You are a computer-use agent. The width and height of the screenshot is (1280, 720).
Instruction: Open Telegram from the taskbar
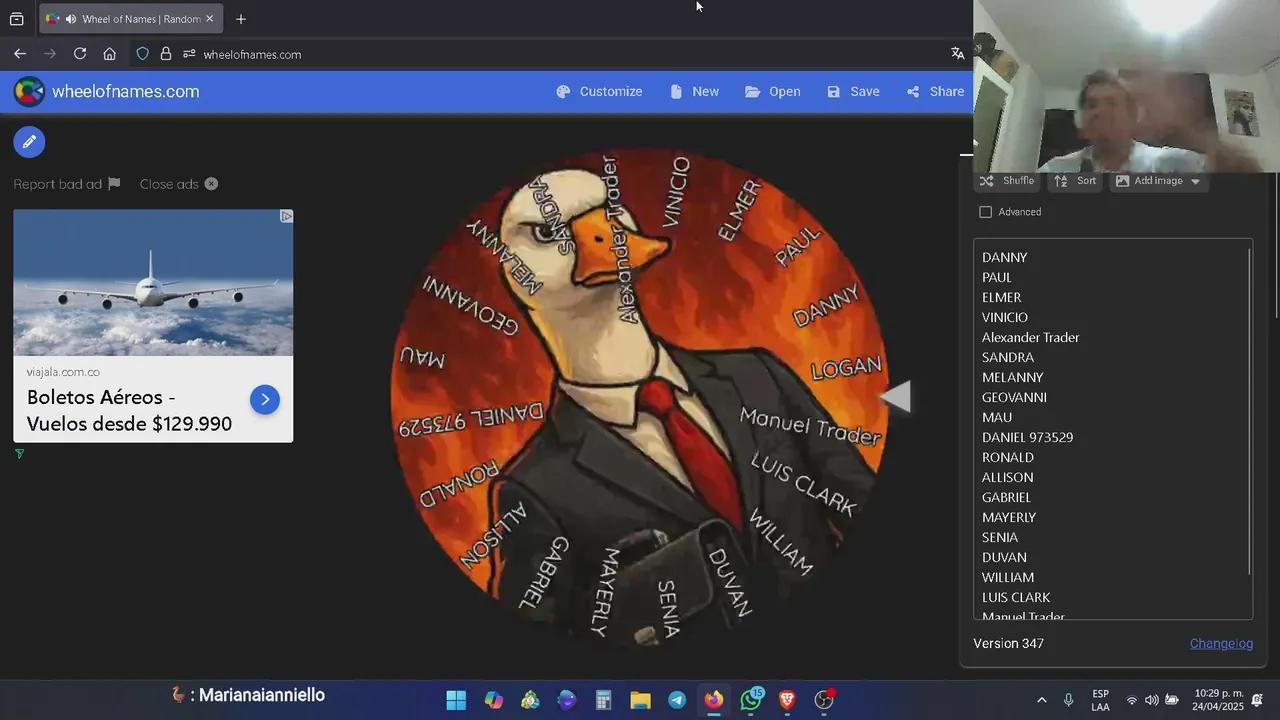pos(677,700)
